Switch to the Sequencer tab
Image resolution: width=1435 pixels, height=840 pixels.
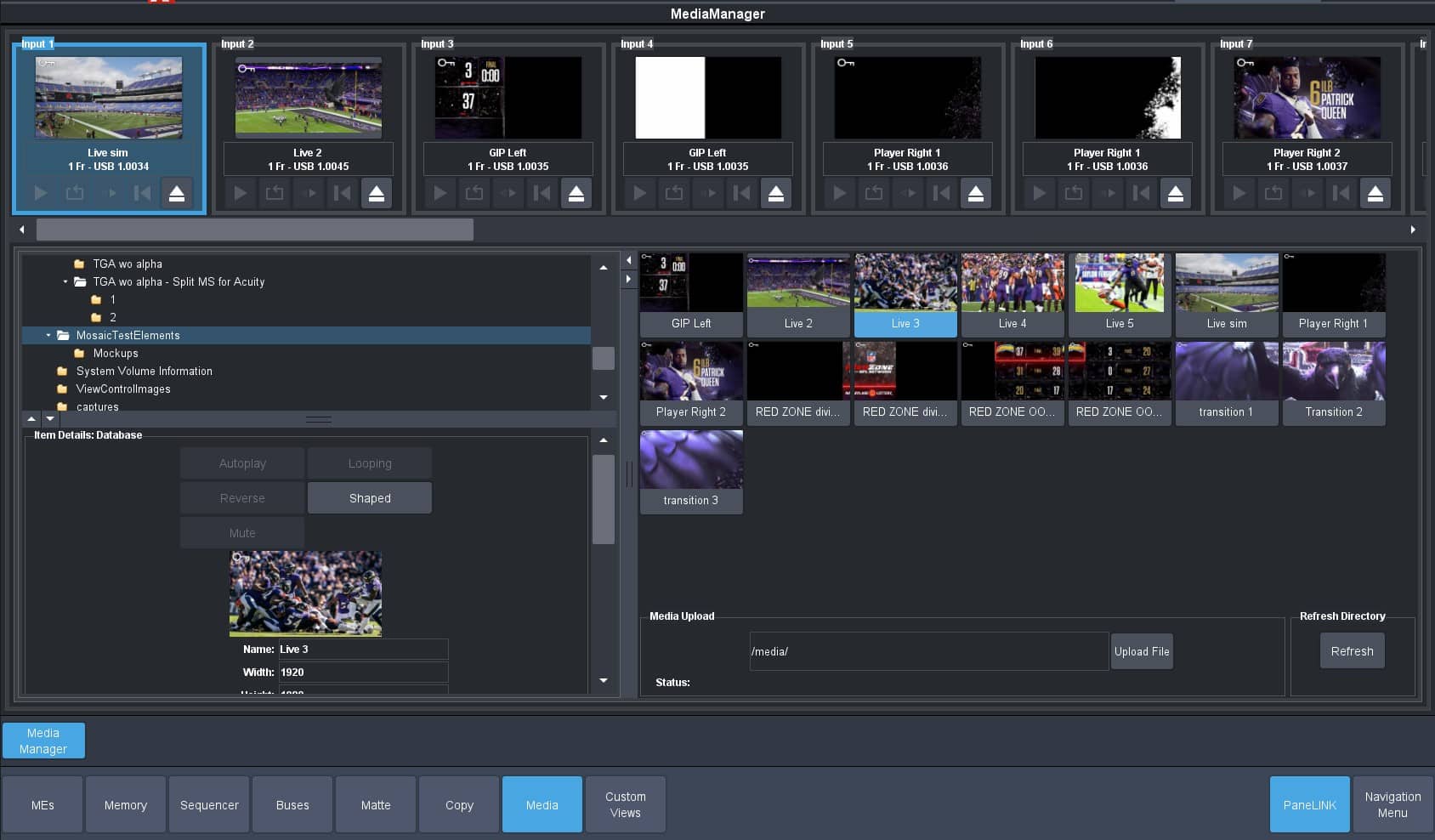point(209,804)
